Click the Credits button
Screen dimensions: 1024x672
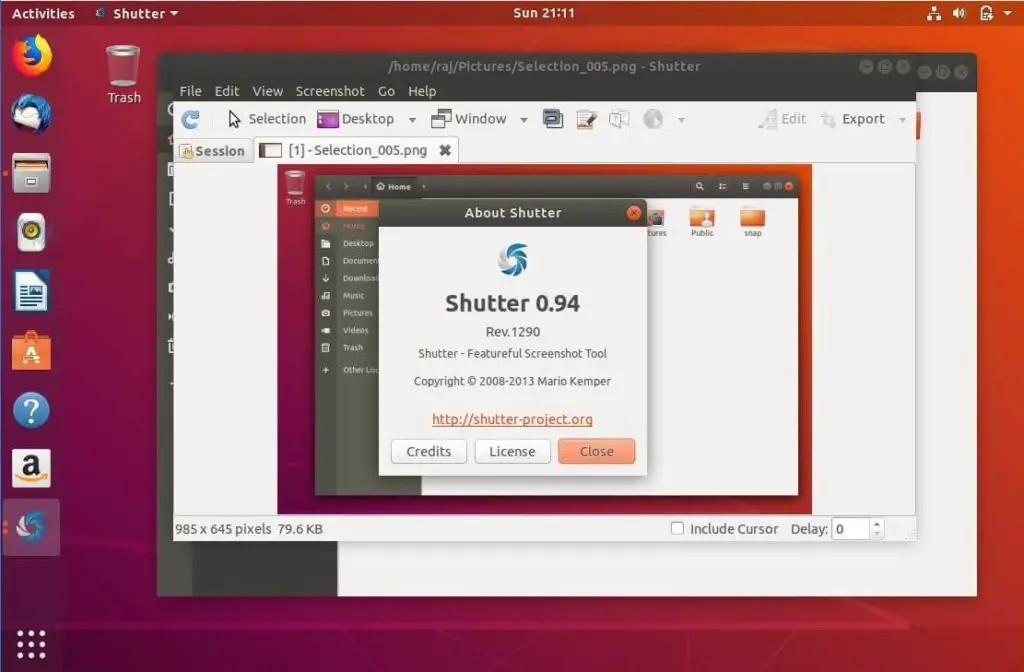pos(428,451)
